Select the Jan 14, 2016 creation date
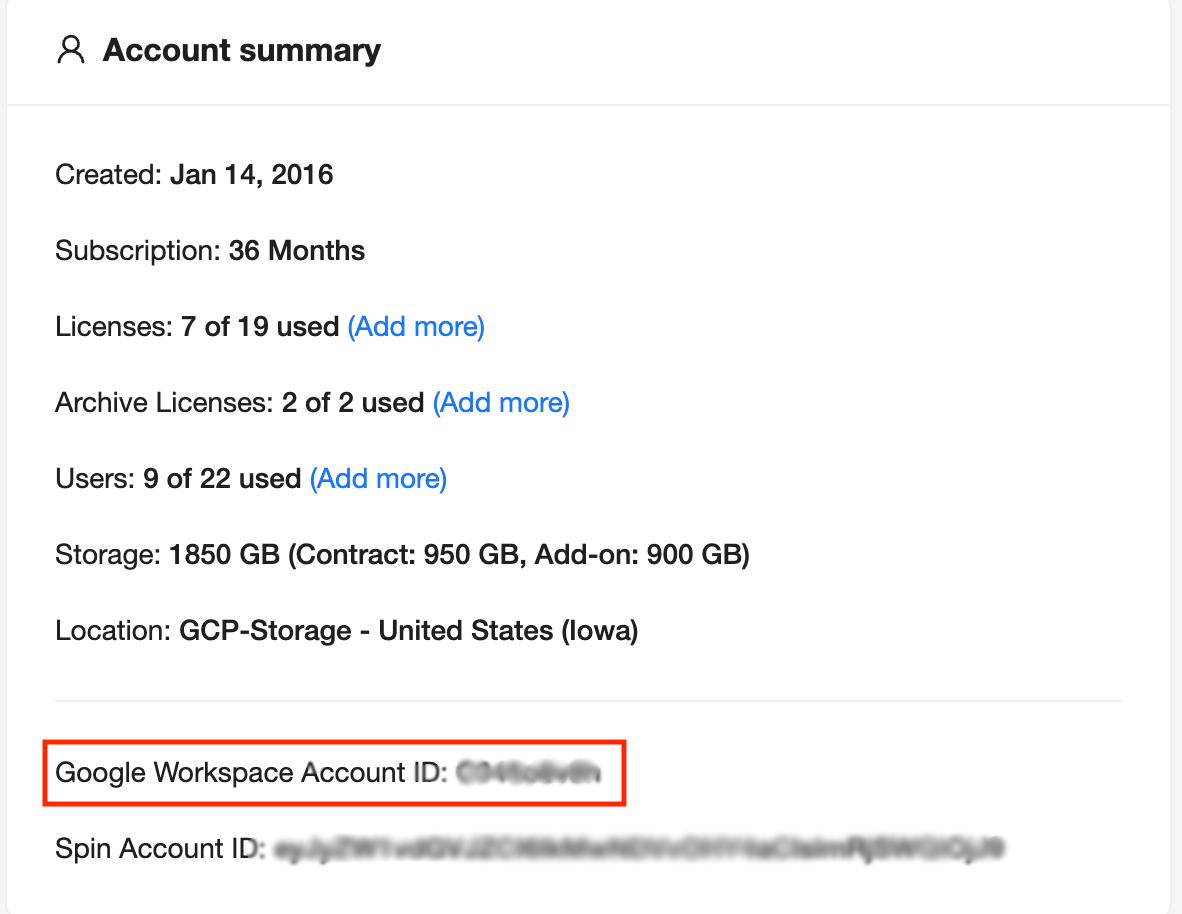1182x914 pixels. [x=251, y=175]
